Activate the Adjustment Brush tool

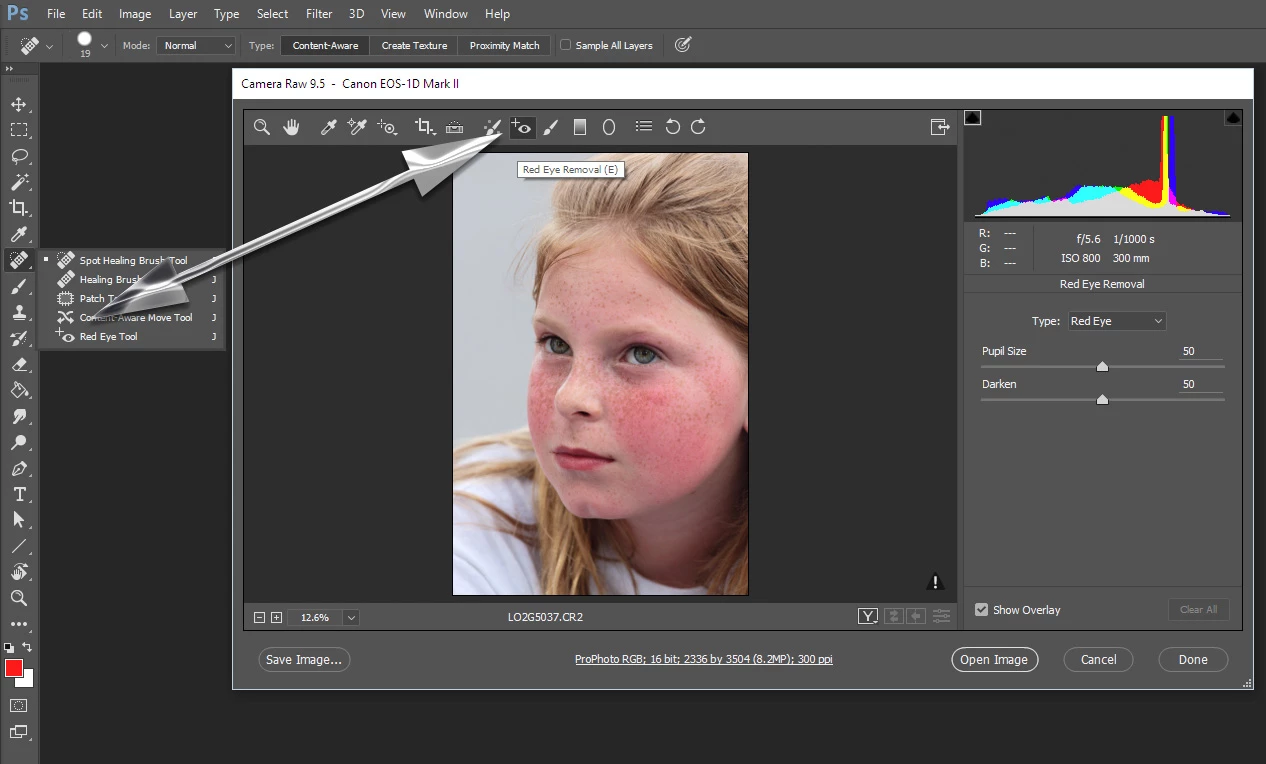(x=551, y=127)
